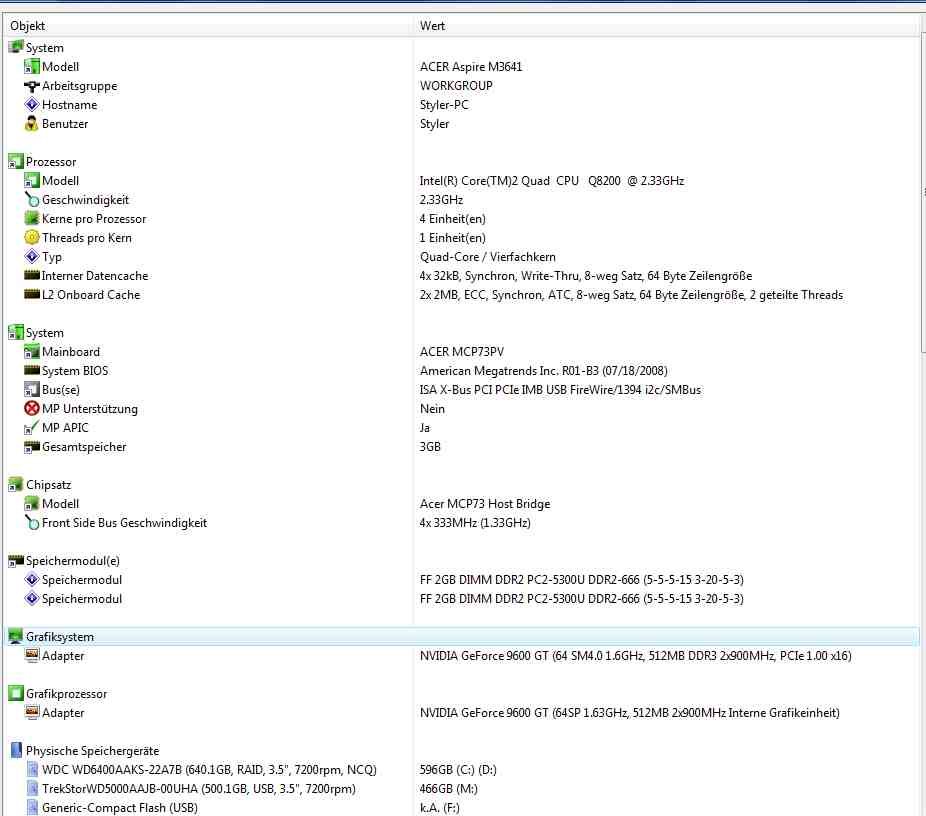Click the Front Side Bus Geschwindigkeit icon
Screen dimensions: 926x816
(32, 523)
